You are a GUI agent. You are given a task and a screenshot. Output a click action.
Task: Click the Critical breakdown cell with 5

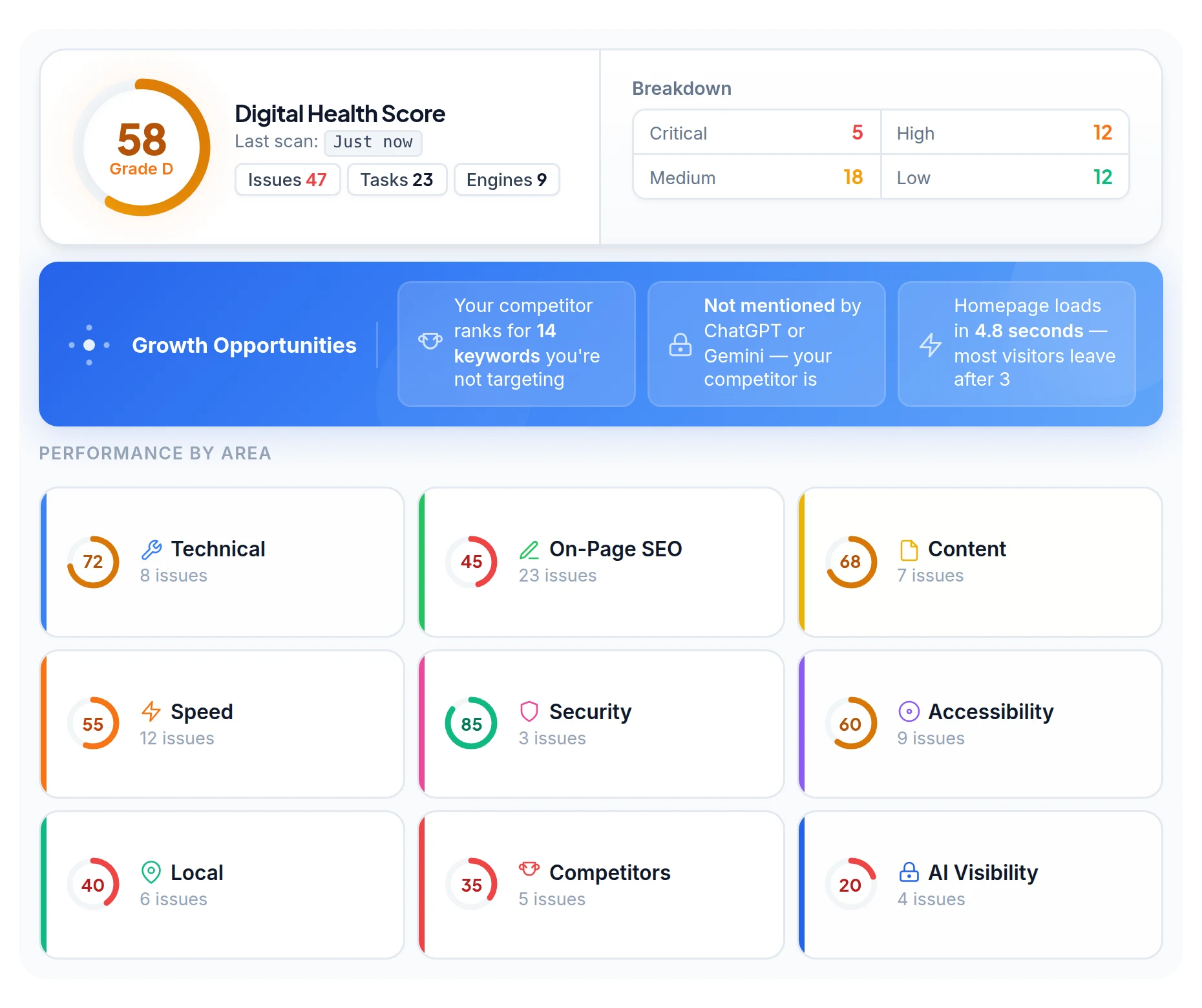[x=757, y=132]
